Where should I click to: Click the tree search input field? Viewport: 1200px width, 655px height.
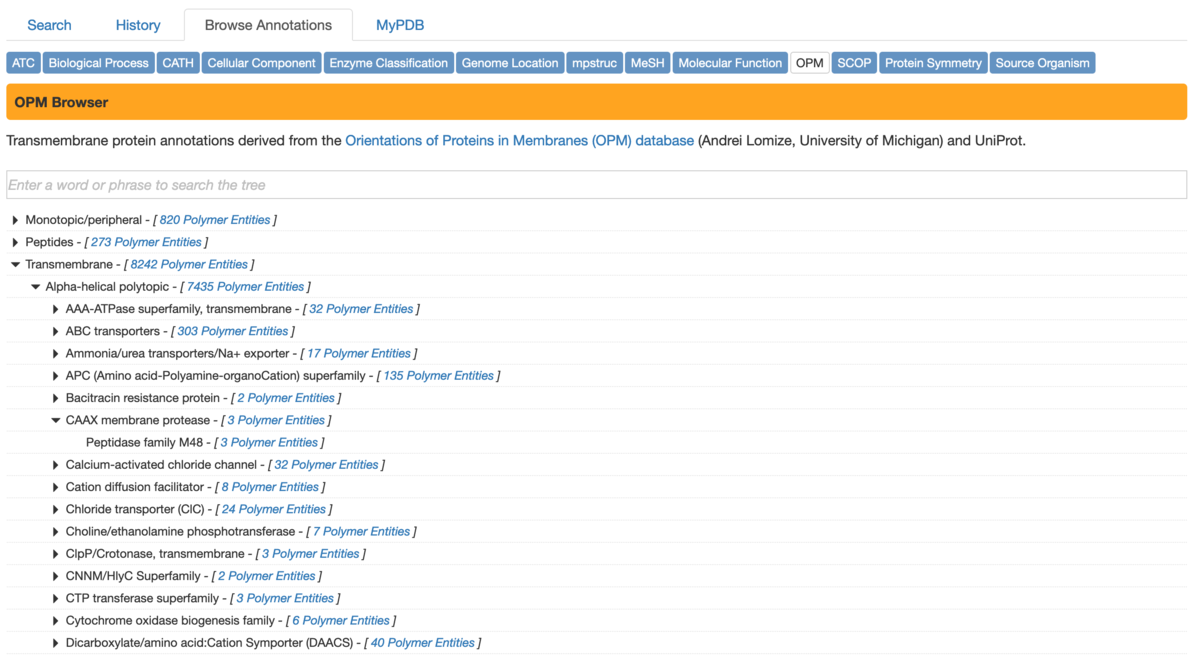[x=597, y=184]
